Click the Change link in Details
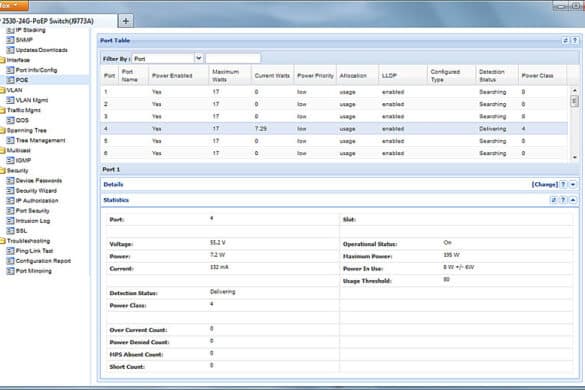 pyautogui.click(x=544, y=184)
